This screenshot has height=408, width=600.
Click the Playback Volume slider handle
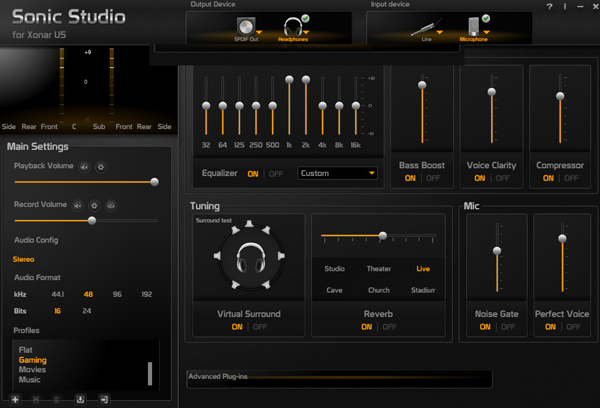coord(155,182)
